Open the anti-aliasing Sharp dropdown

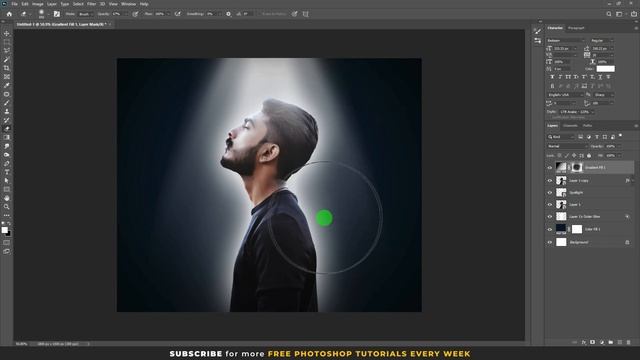[x=604, y=95]
